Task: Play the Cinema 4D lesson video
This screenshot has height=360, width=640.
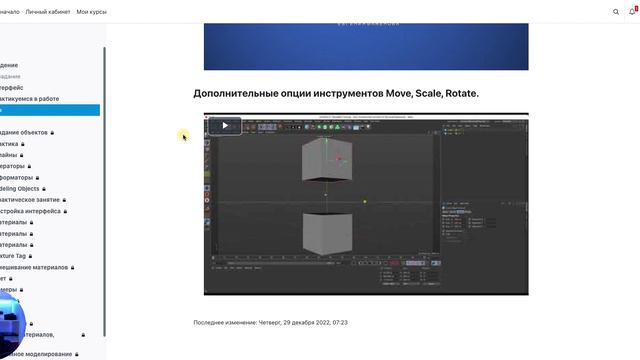Action: point(225,126)
